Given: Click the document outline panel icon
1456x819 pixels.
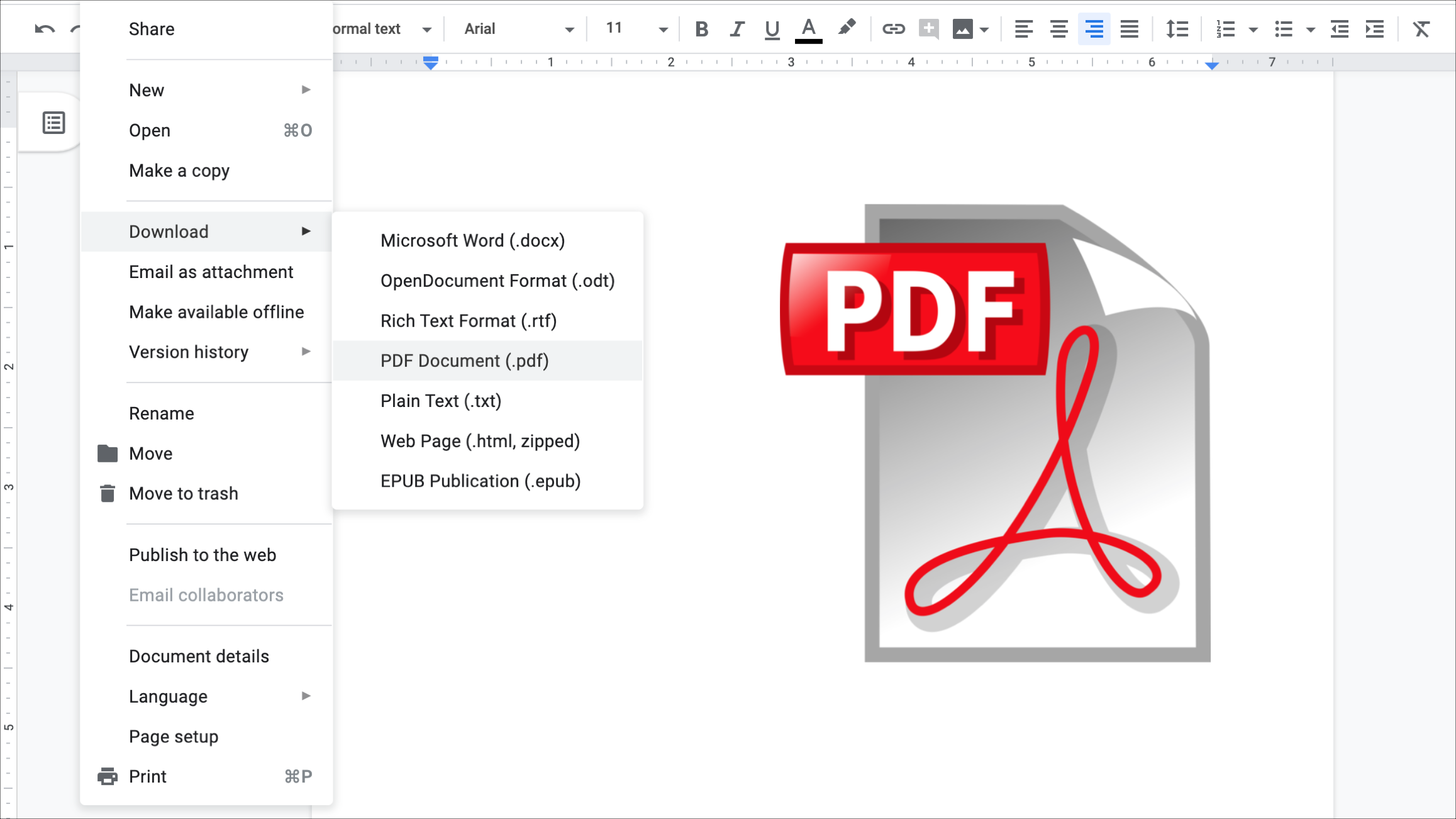Looking at the screenshot, I should click(54, 122).
